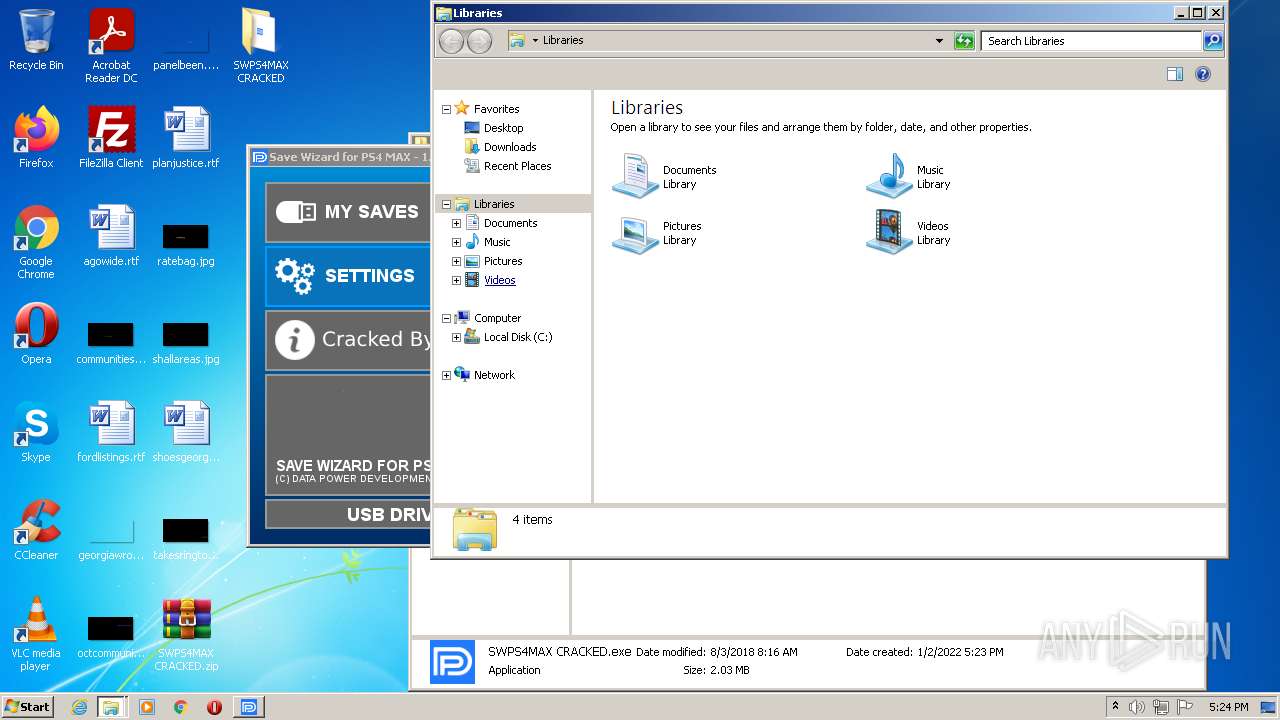Launch Skype desktop shortcut
1280x720 pixels.
click(36, 432)
